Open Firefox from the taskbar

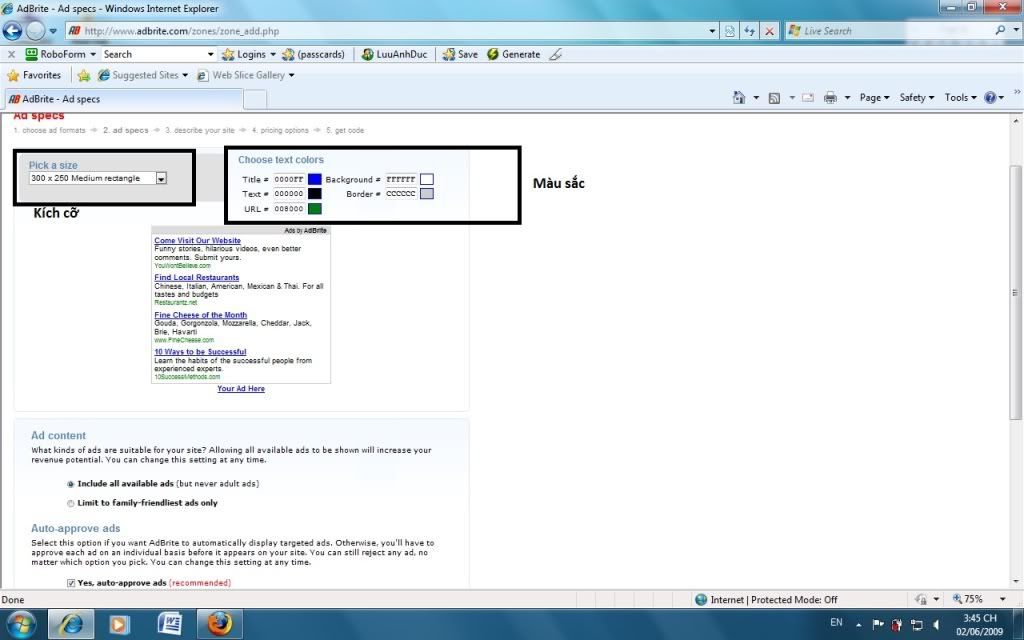point(220,624)
